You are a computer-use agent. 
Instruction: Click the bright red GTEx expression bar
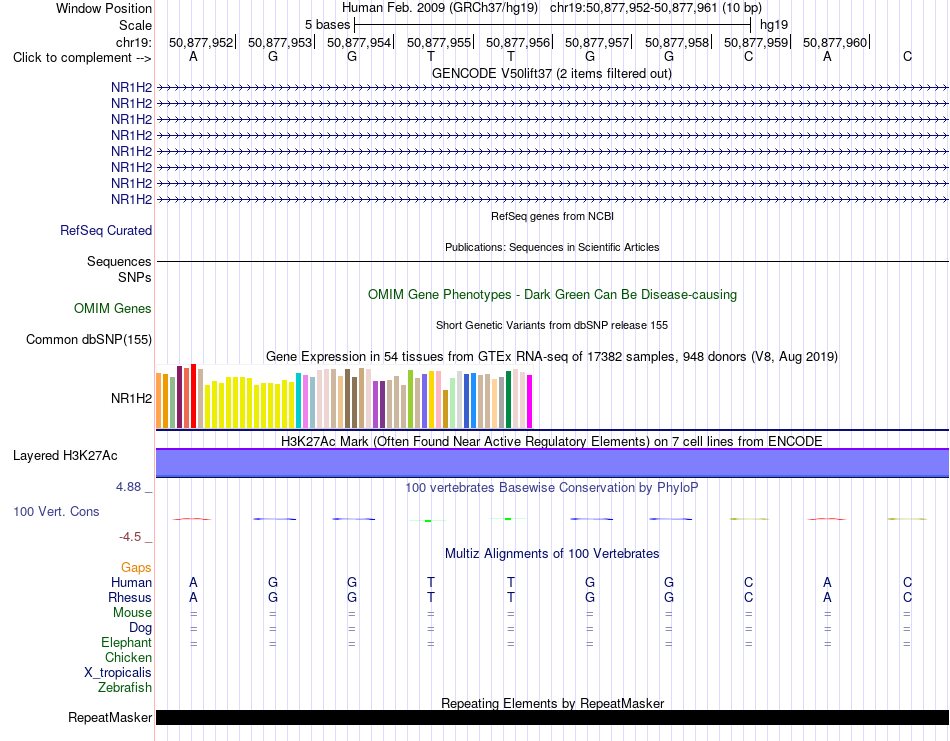193,396
